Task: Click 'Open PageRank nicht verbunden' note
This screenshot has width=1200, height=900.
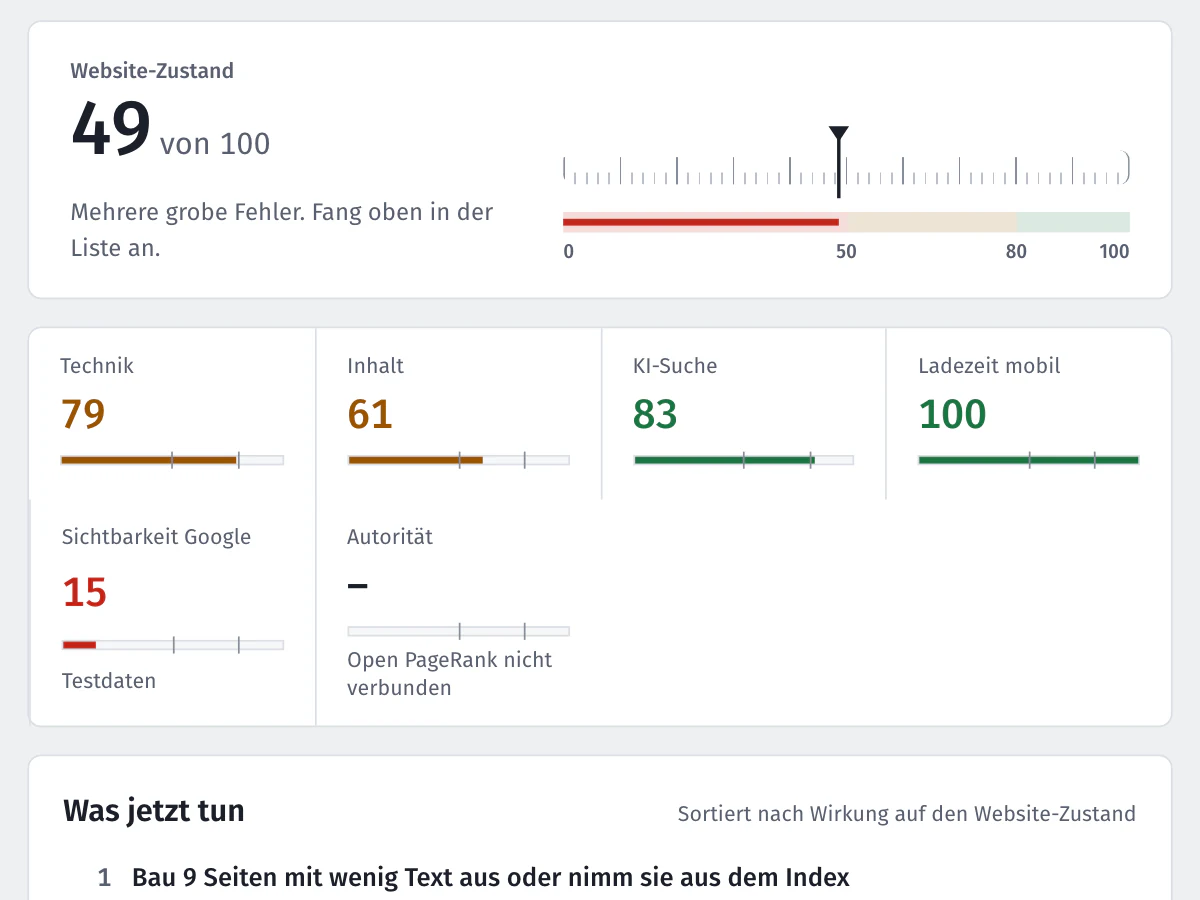Action: pos(449,674)
